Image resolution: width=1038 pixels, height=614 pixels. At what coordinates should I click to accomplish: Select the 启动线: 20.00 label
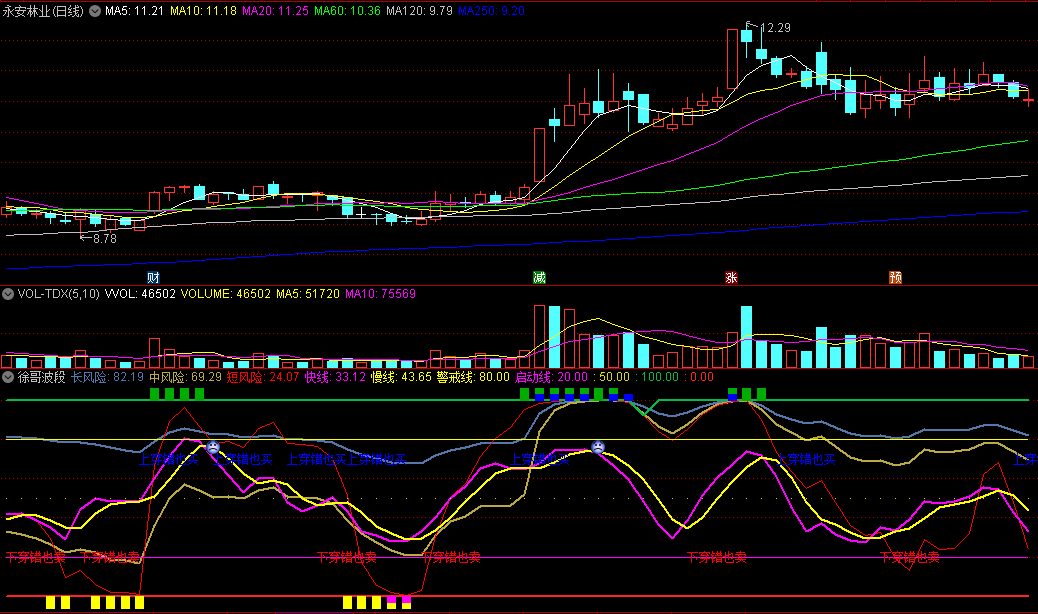tap(551, 377)
